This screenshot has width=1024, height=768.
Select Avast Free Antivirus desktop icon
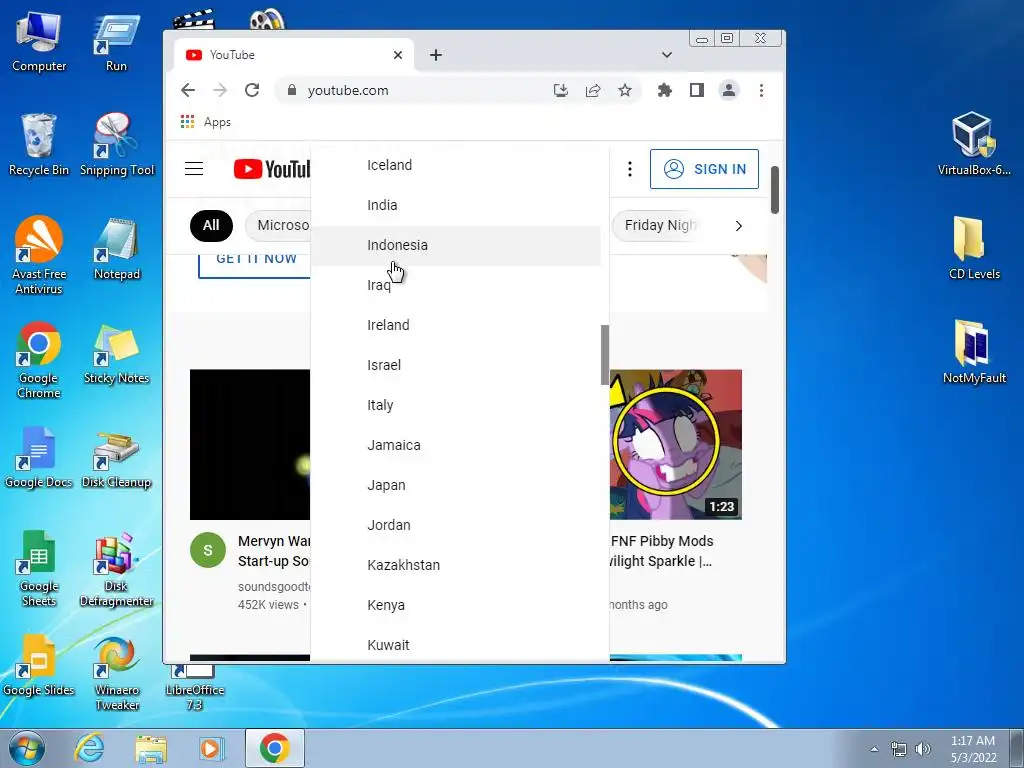point(39,255)
